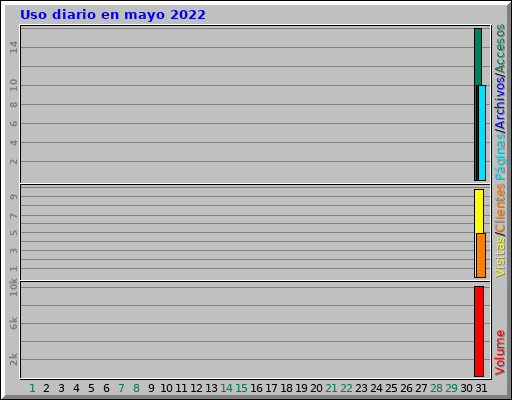Click the "10k" y-axis value in volume chart

click(13, 287)
